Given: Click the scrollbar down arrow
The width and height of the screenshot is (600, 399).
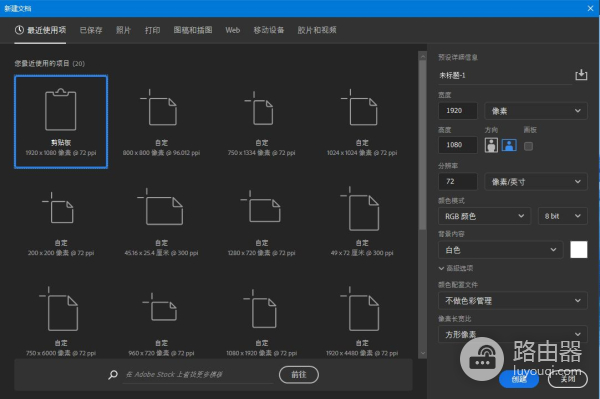Looking at the screenshot, I should pyautogui.click(x=422, y=353).
